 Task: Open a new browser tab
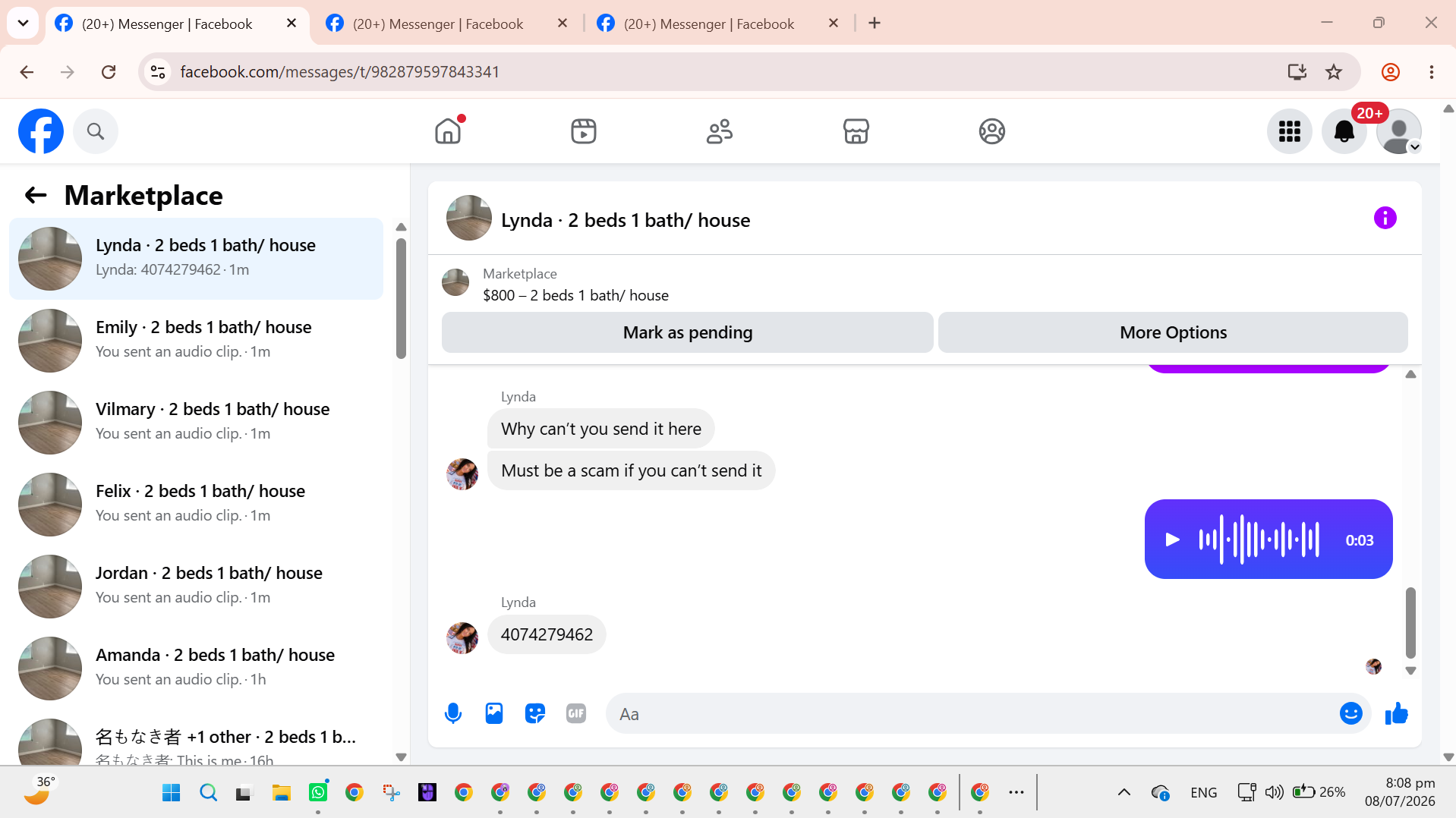(875, 24)
